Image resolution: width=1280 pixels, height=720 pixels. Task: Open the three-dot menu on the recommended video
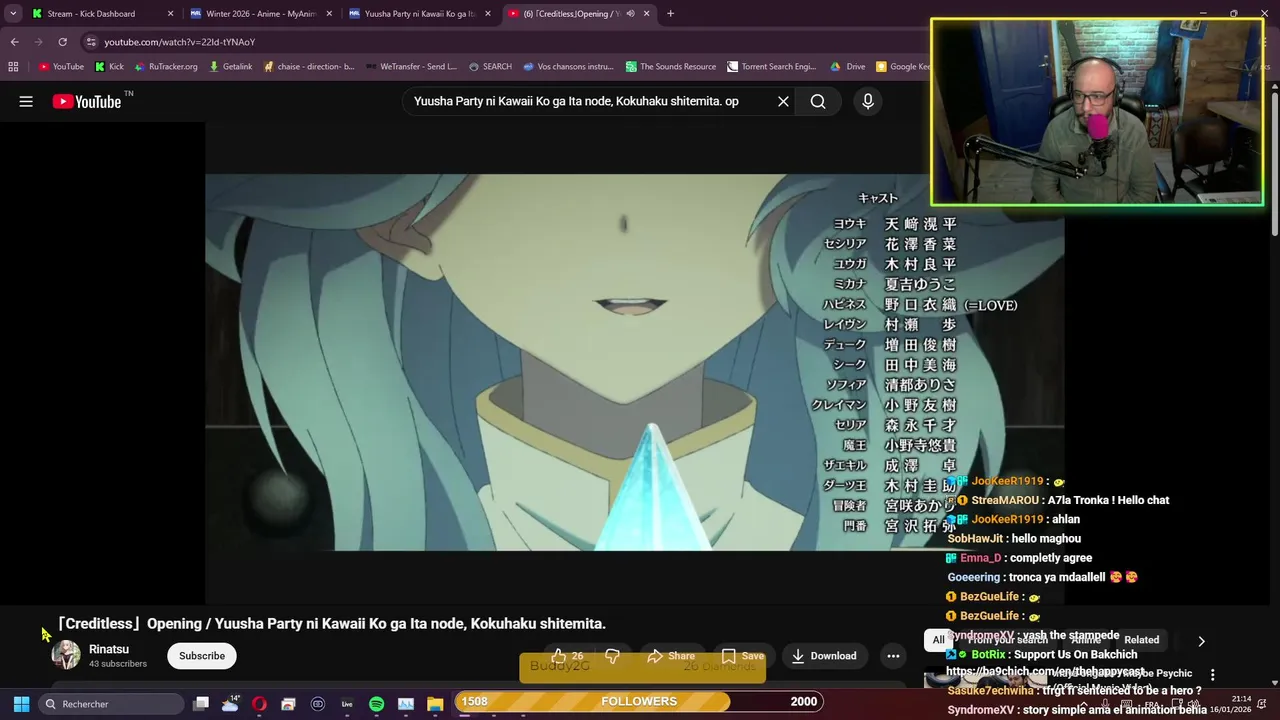point(1212,675)
